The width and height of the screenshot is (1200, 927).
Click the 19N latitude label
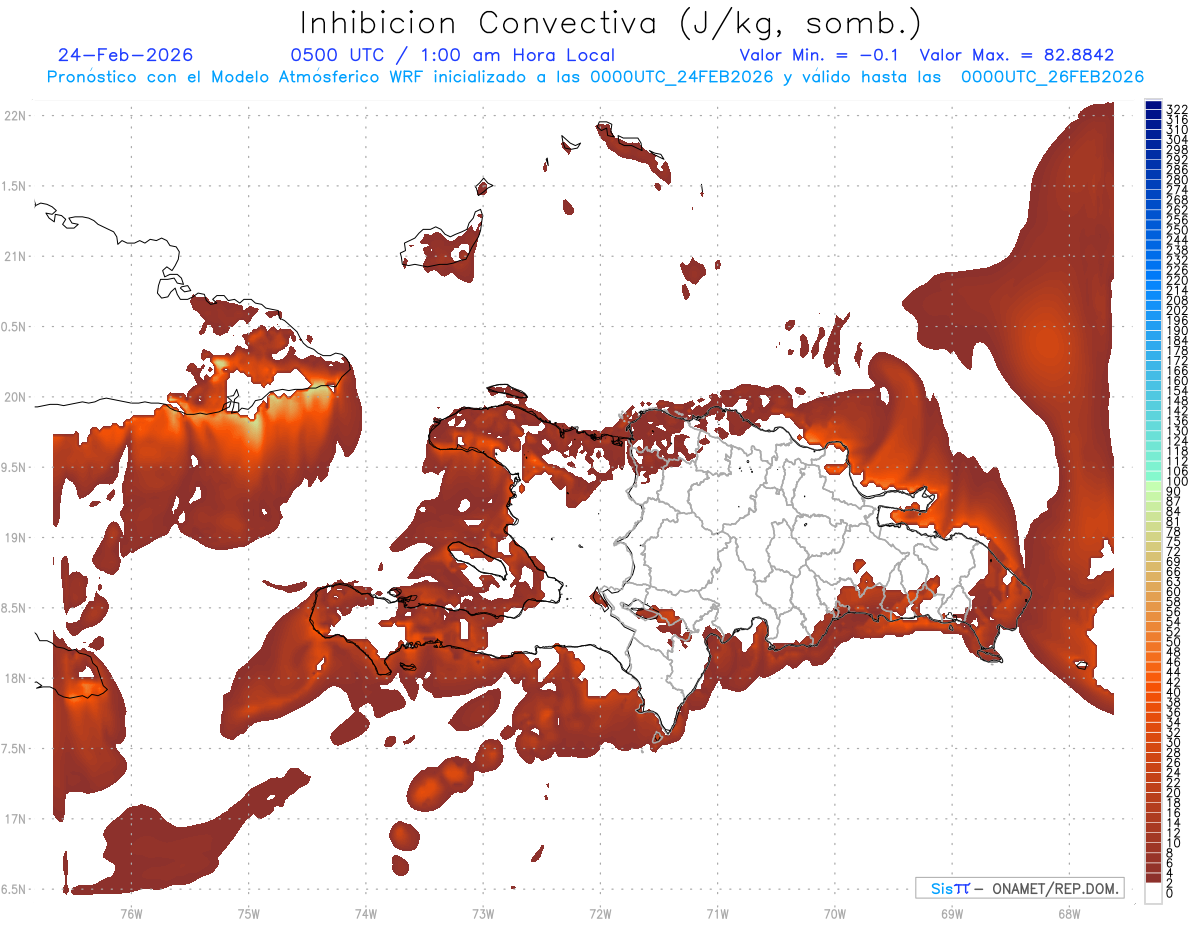15,538
